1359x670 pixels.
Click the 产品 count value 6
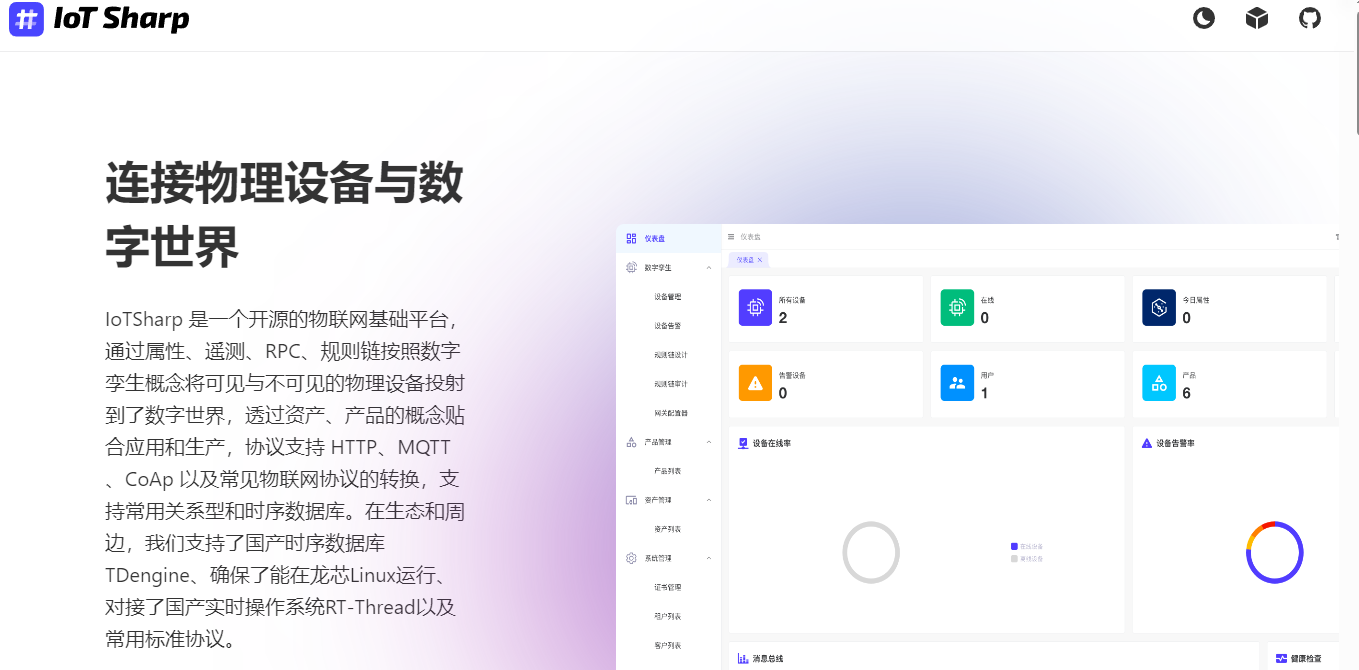[x=1186, y=393]
